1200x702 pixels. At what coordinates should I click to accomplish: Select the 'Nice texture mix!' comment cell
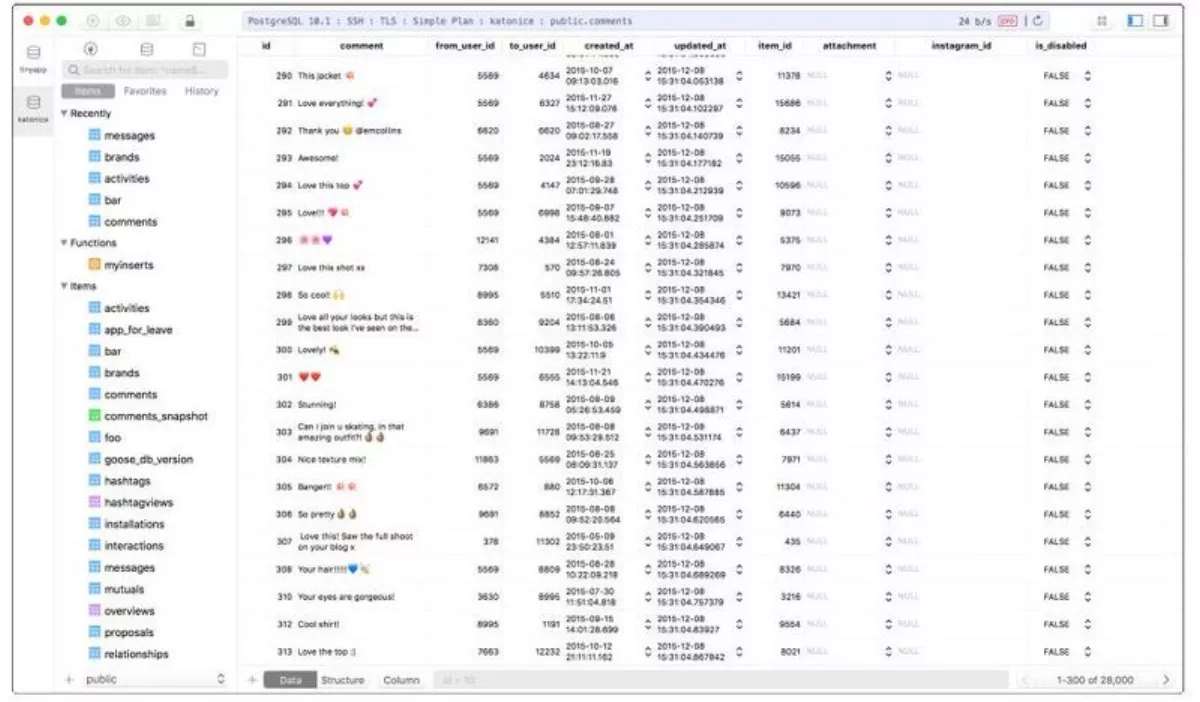pyautogui.click(x=331, y=459)
